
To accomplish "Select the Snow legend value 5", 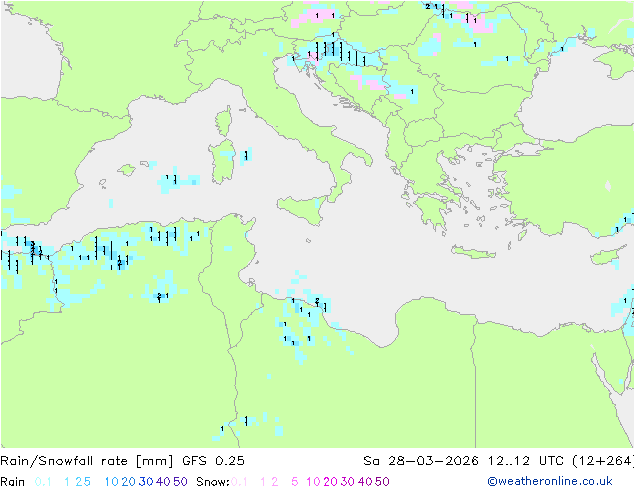I will pos(294,482).
